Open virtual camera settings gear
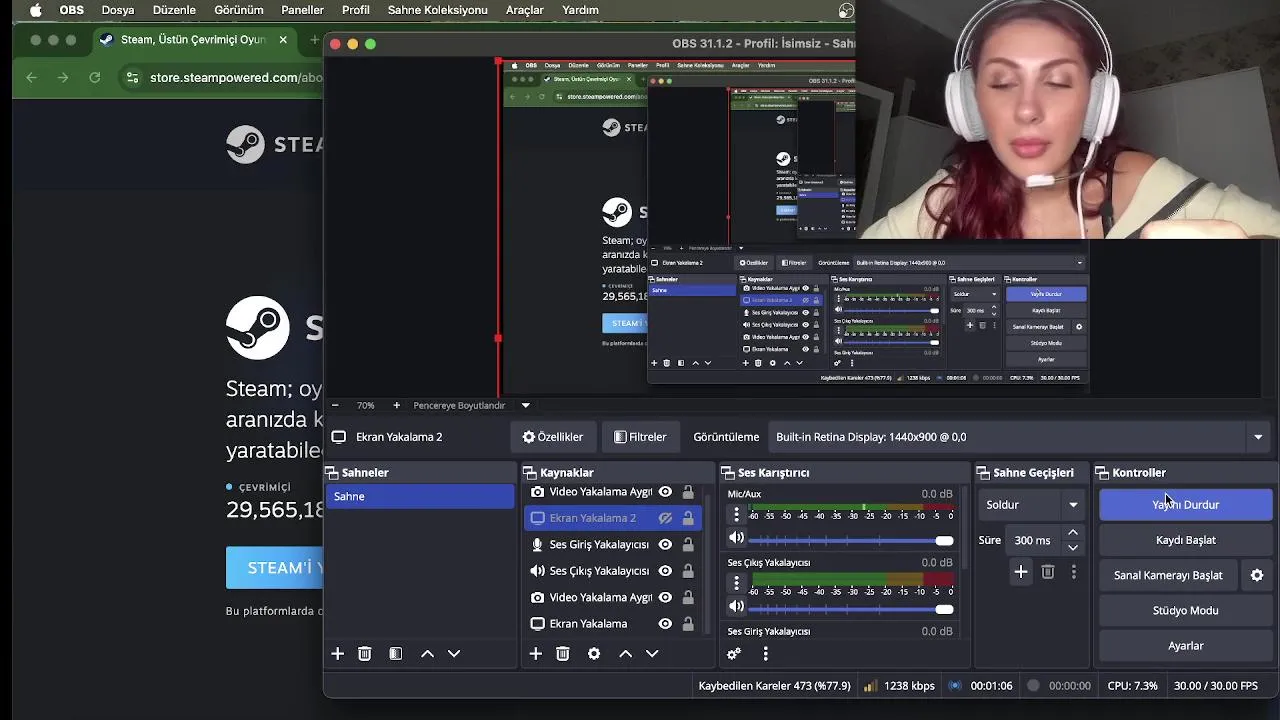Image resolution: width=1280 pixels, height=720 pixels. coord(1257,575)
